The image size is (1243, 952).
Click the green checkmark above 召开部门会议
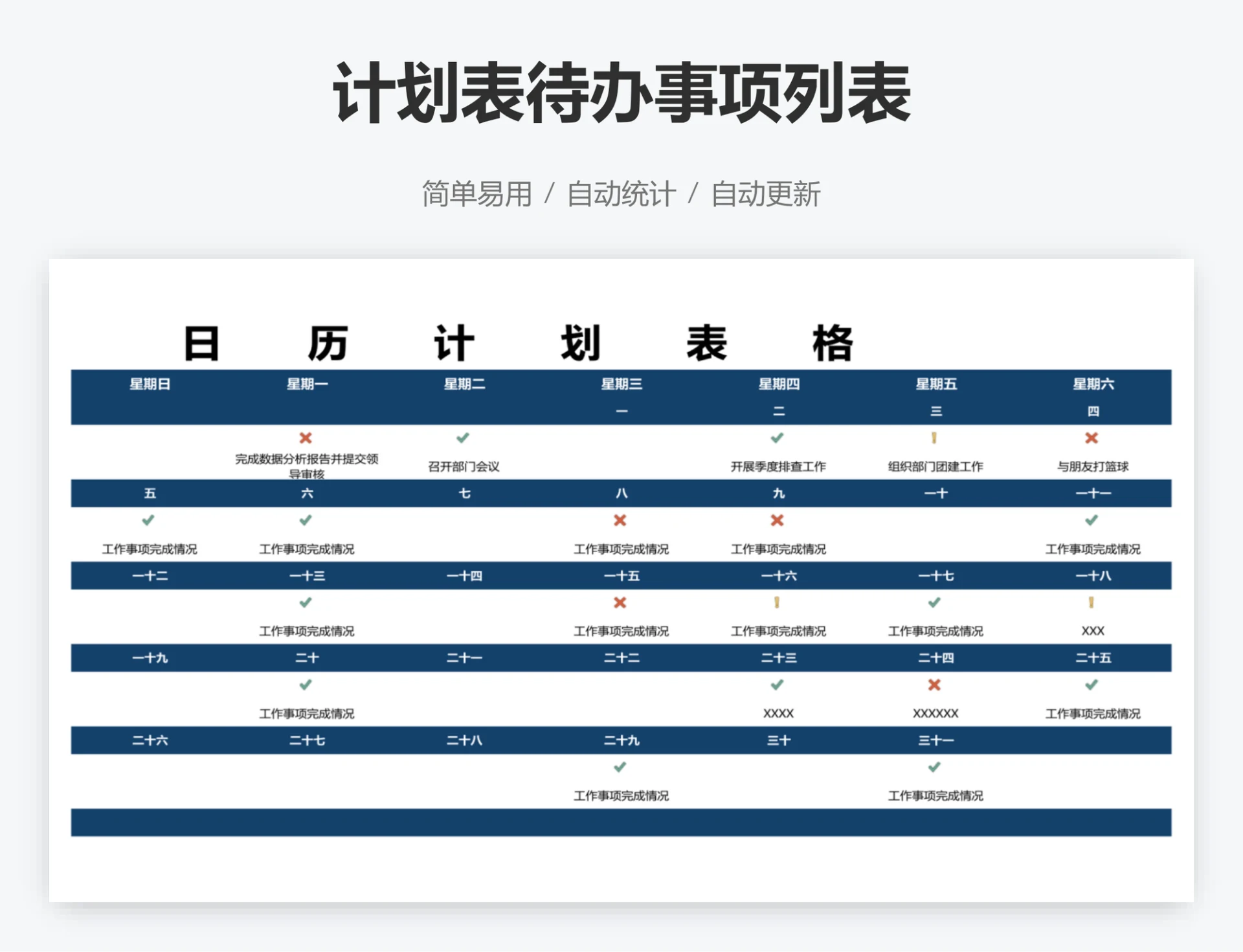(462, 437)
